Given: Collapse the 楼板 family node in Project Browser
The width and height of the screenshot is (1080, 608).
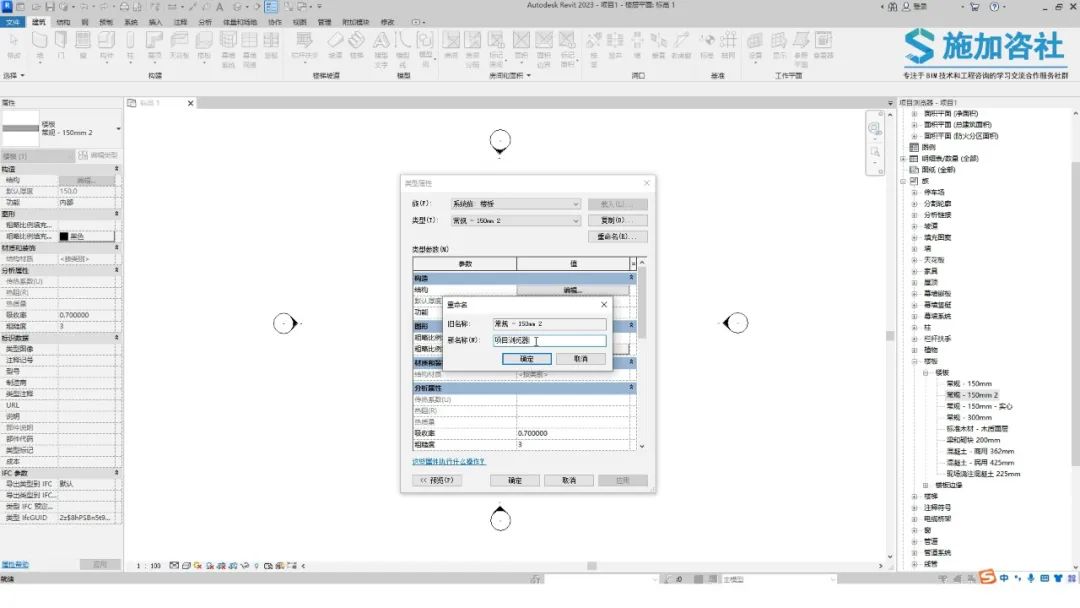Looking at the screenshot, I should tap(926, 373).
